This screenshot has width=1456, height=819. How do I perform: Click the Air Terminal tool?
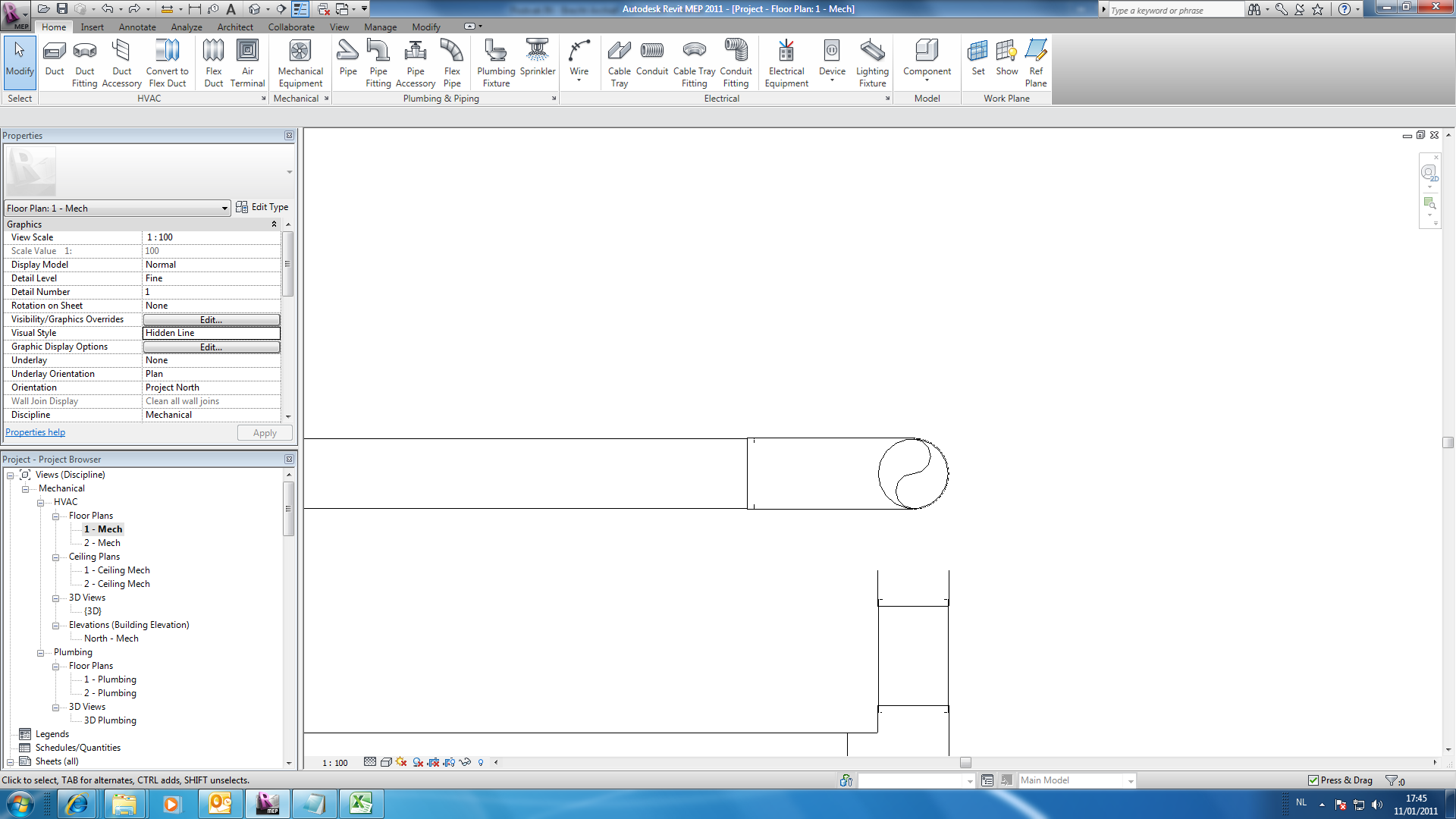[x=247, y=62]
